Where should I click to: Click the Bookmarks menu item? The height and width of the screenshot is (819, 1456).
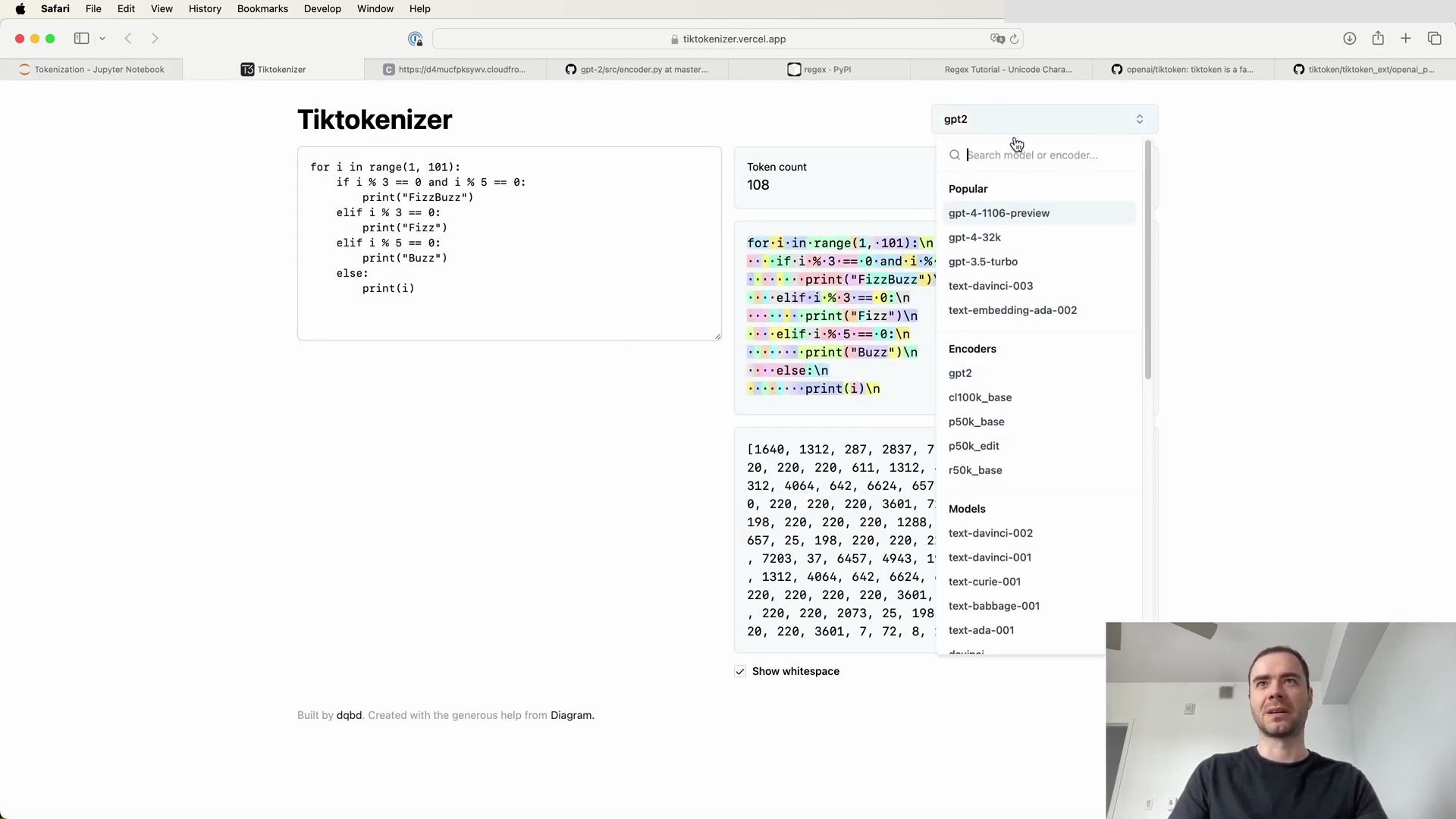pyautogui.click(x=262, y=8)
